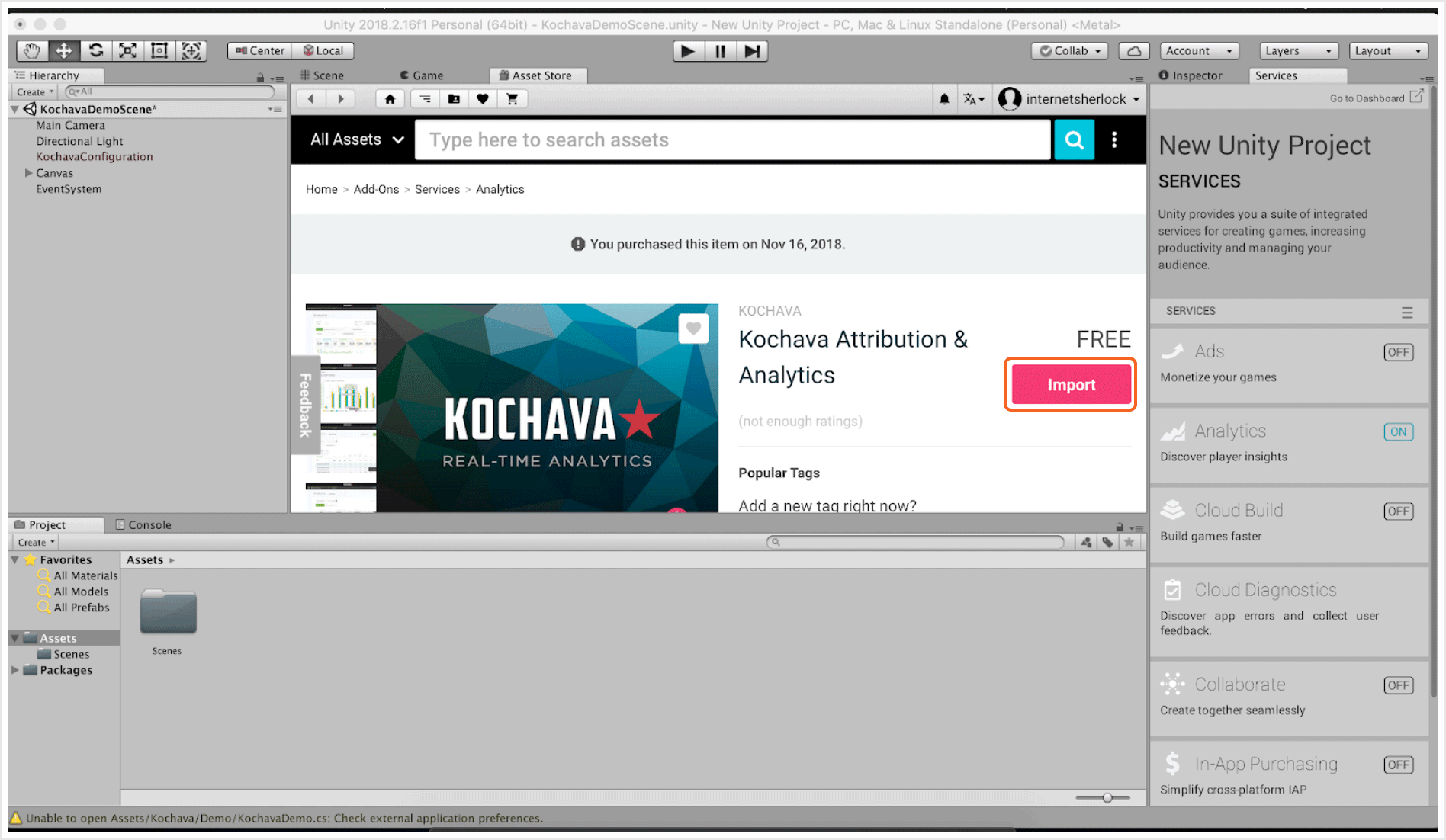Open Asset Store home page
The width and height of the screenshot is (1446, 840).
[390, 99]
